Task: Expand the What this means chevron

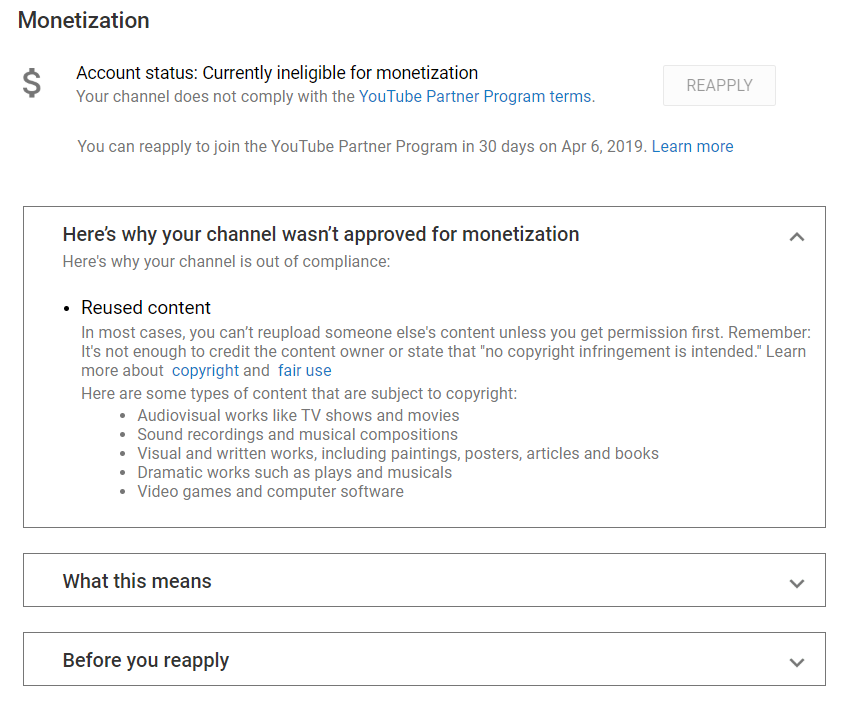Action: point(797,583)
